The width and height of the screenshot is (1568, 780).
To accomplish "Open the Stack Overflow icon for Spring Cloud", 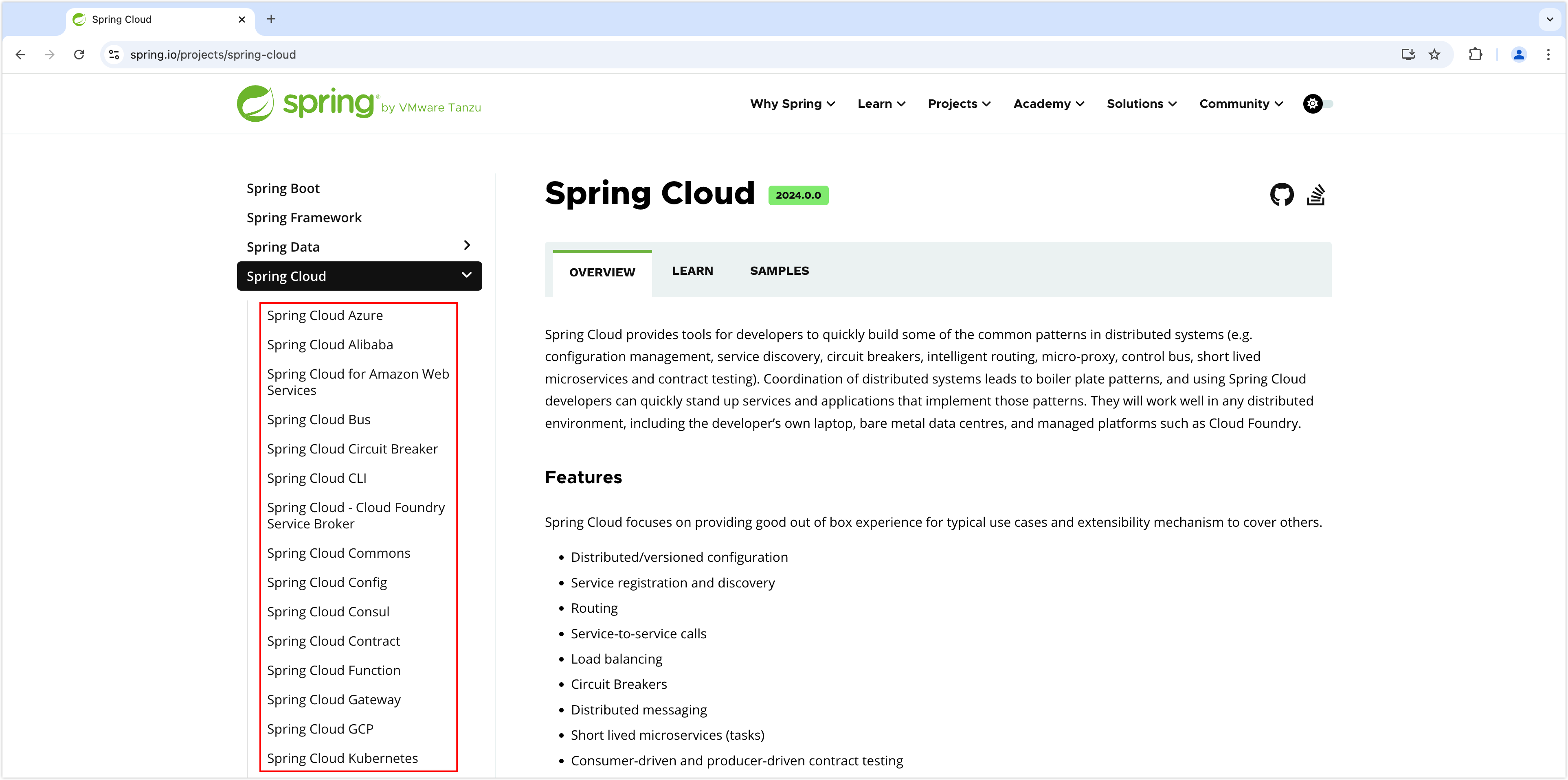I will tap(1317, 194).
